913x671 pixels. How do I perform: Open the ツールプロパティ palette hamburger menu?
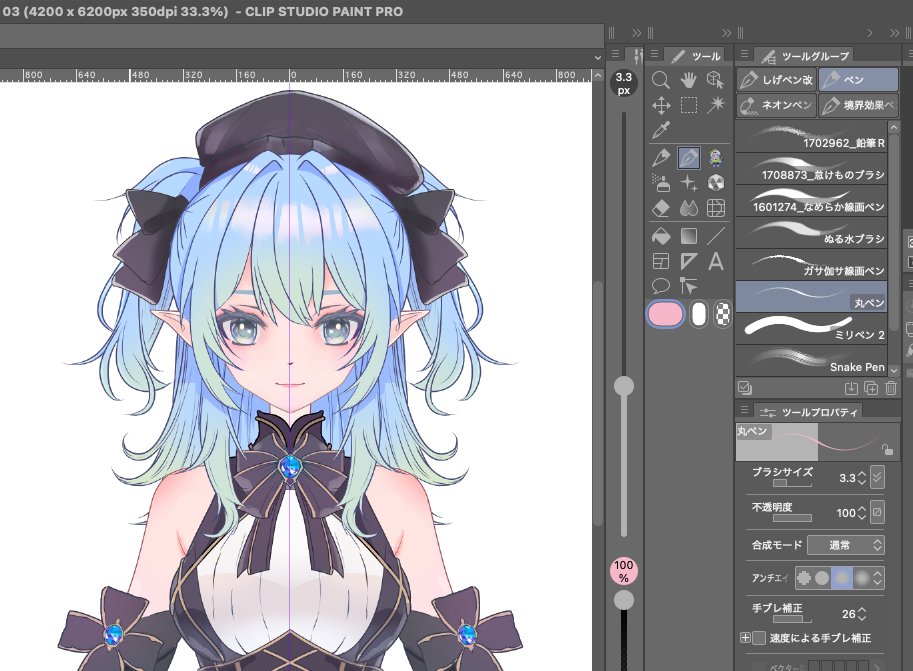point(744,410)
